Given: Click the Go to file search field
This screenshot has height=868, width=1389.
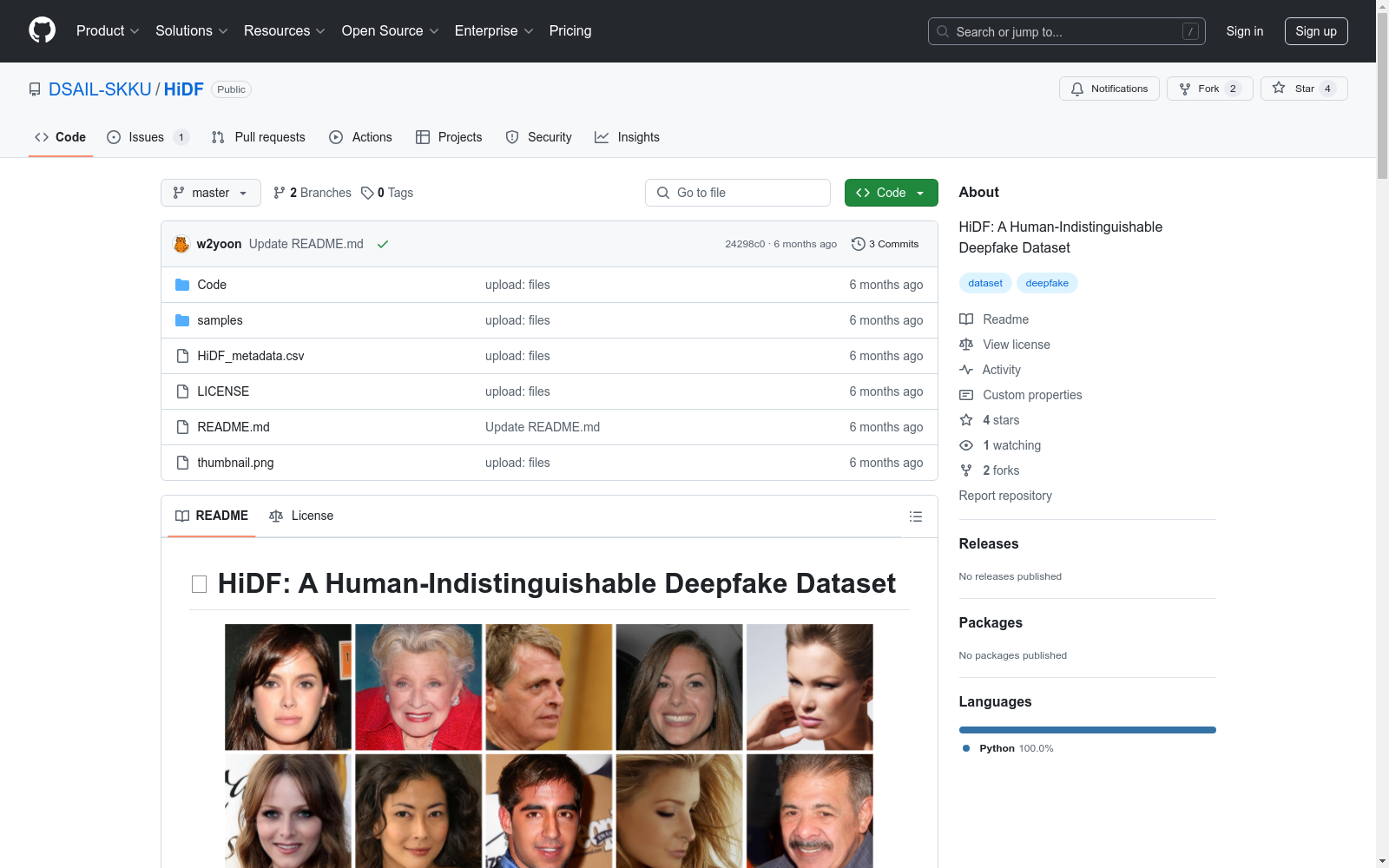Looking at the screenshot, I should click(x=737, y=193).
